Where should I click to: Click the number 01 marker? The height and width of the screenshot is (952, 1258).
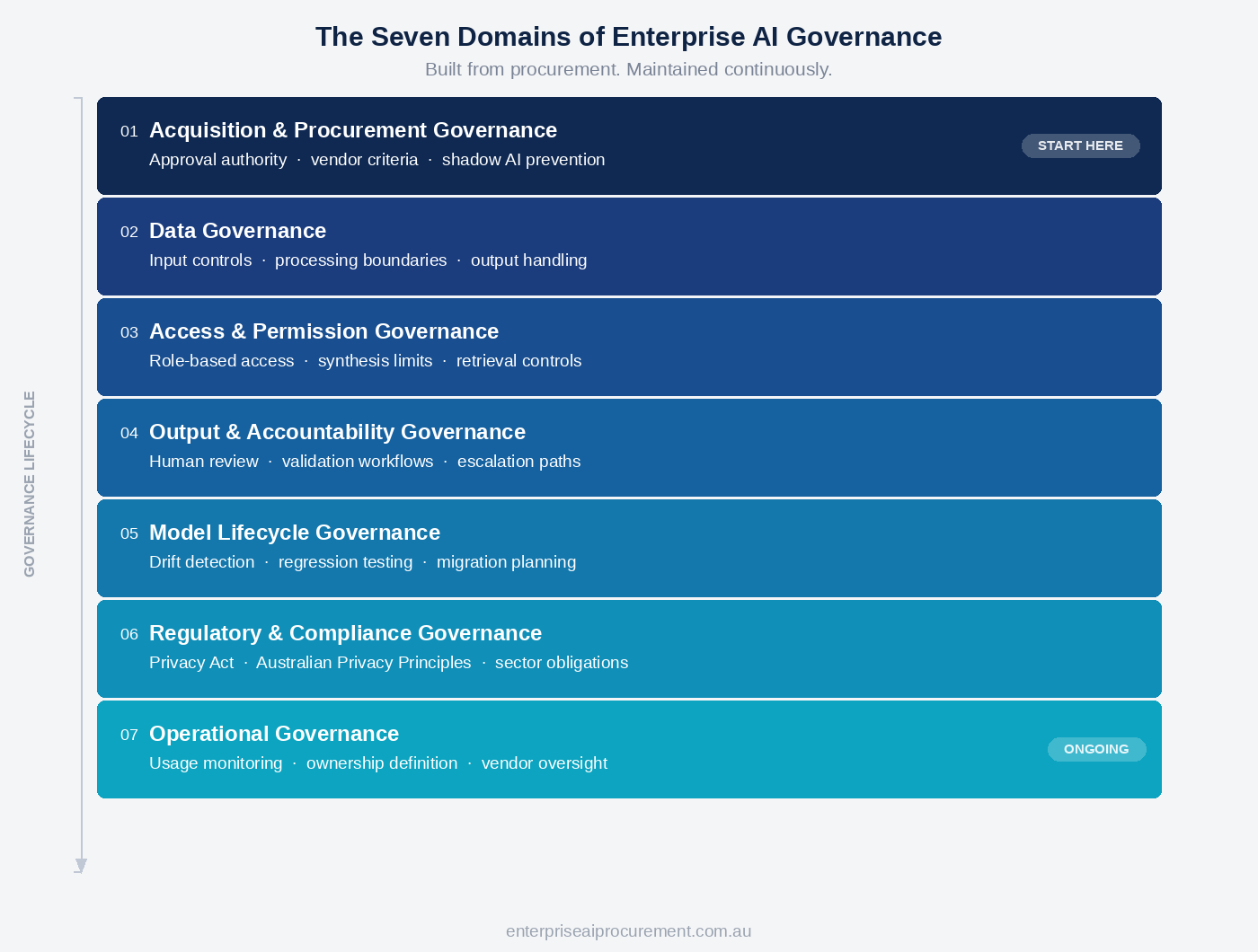[x=129, y=131]
